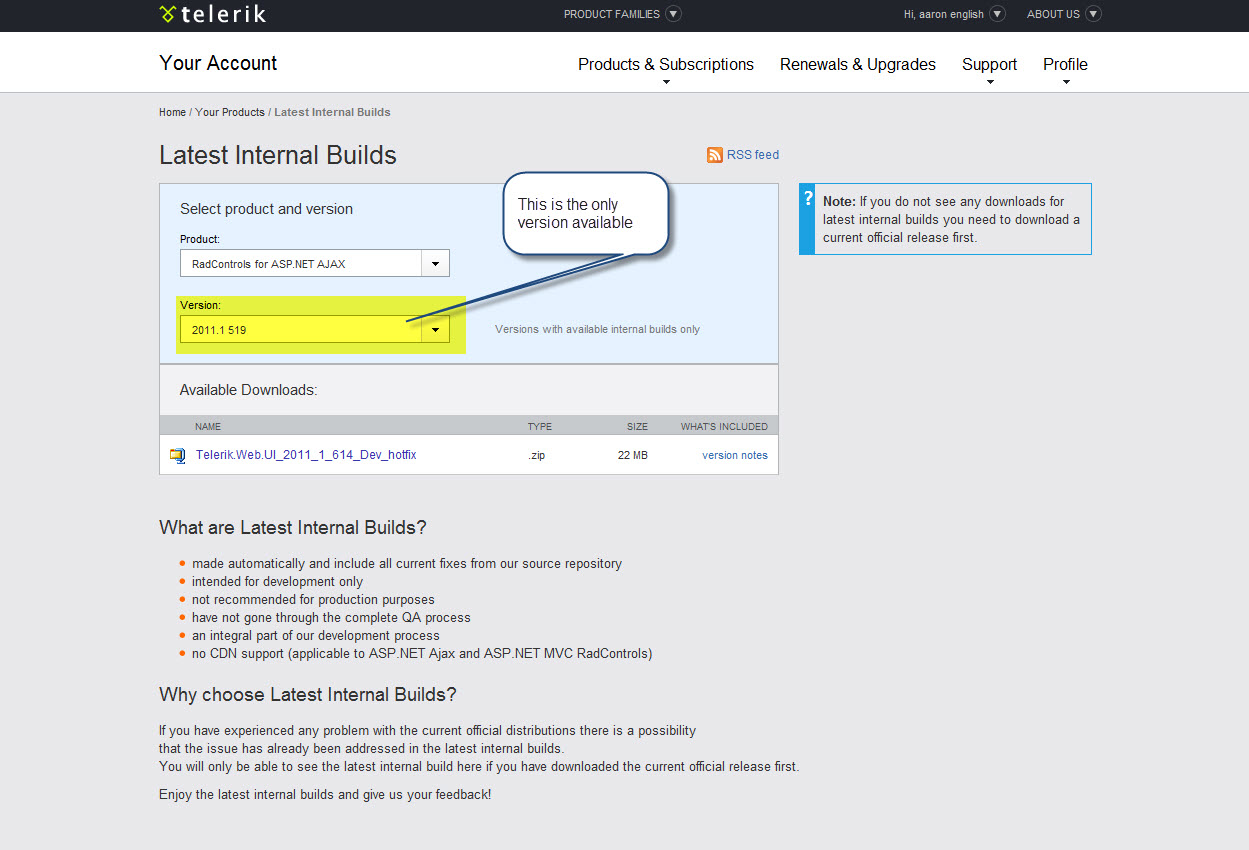Click 'not recommended for production purposes' bullet
1249x850 pixels.
(x=313, y=599)
